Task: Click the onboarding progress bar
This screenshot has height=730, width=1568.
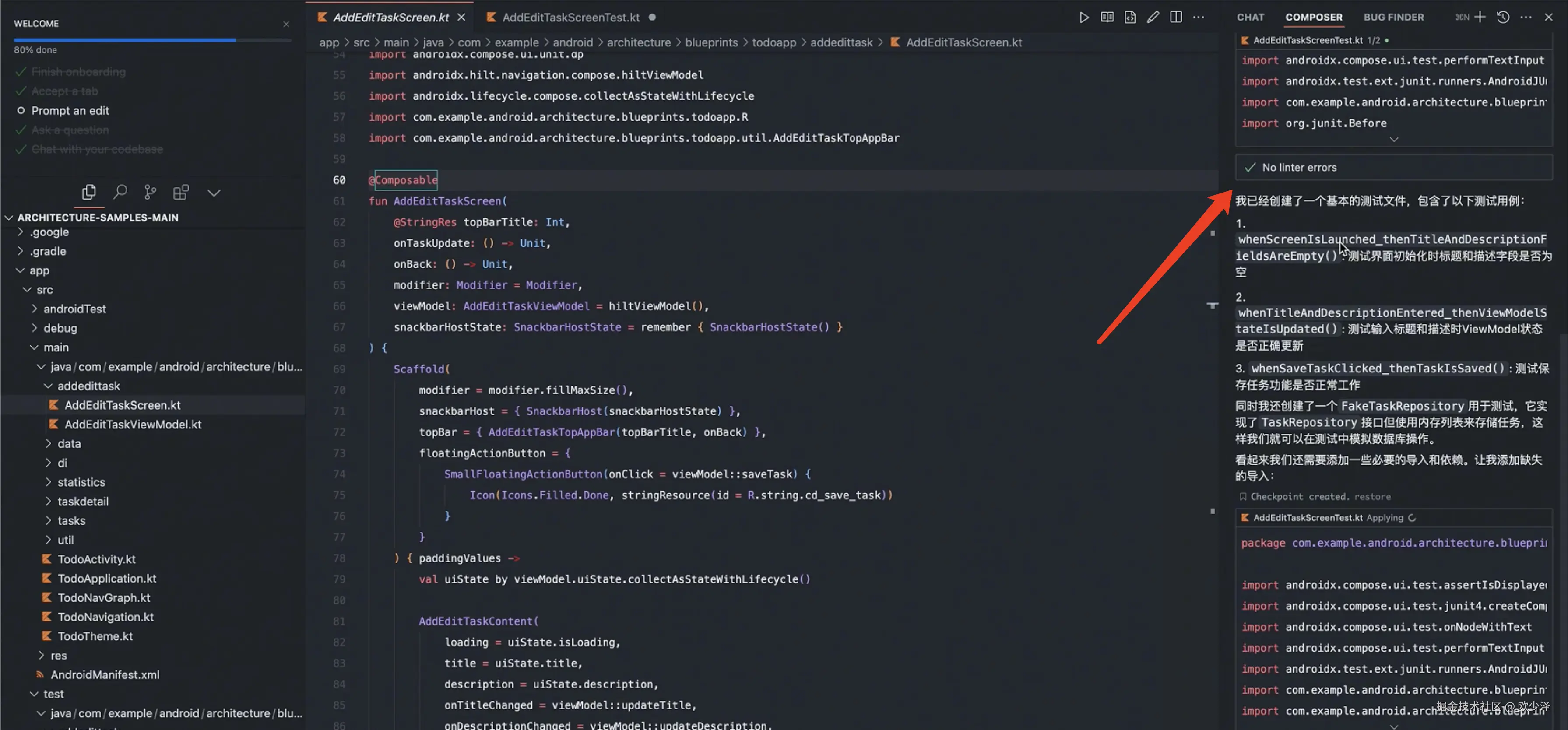Action: [x=152, y=40]
